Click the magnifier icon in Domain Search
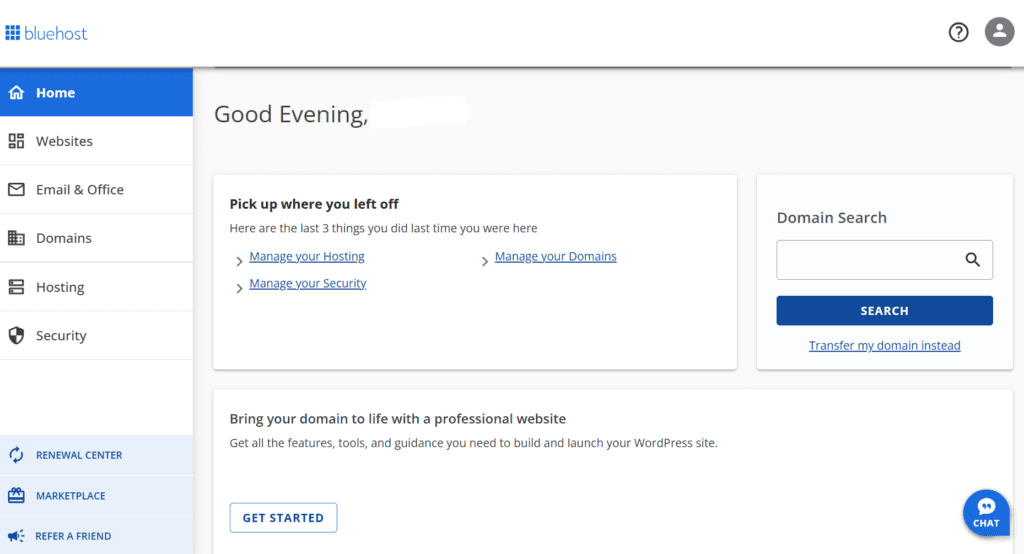Screen dimensions: 1024x554 click(x=972, y=260)
